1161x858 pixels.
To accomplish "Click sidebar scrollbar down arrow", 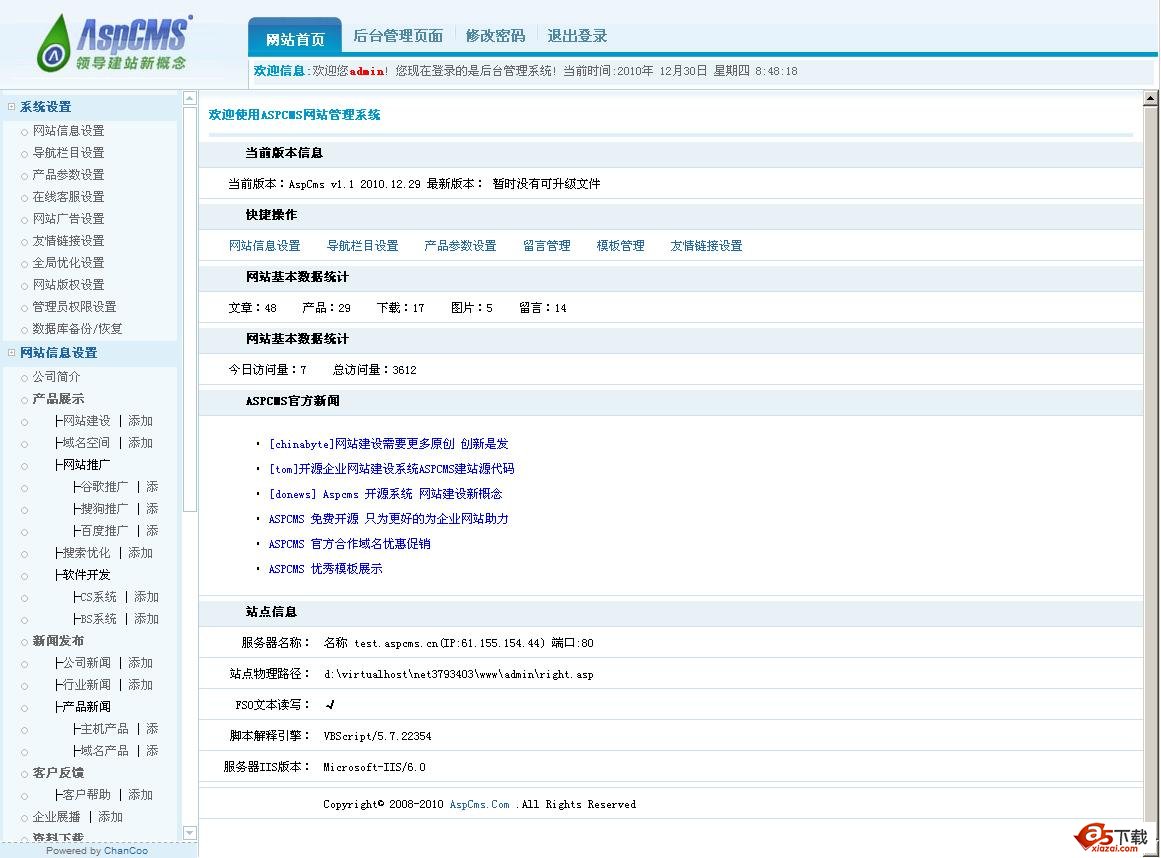I will pos(190,832).
